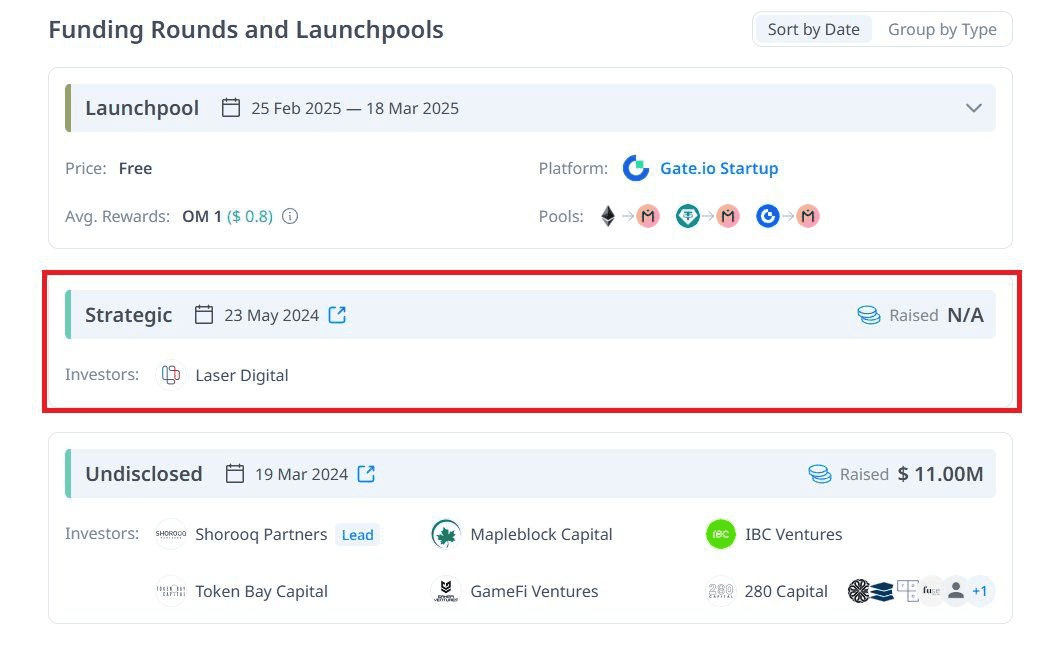Expand the Launchpool round details chevron
This screenshot has width=1040, height=645.
click(x=973, y=108)
